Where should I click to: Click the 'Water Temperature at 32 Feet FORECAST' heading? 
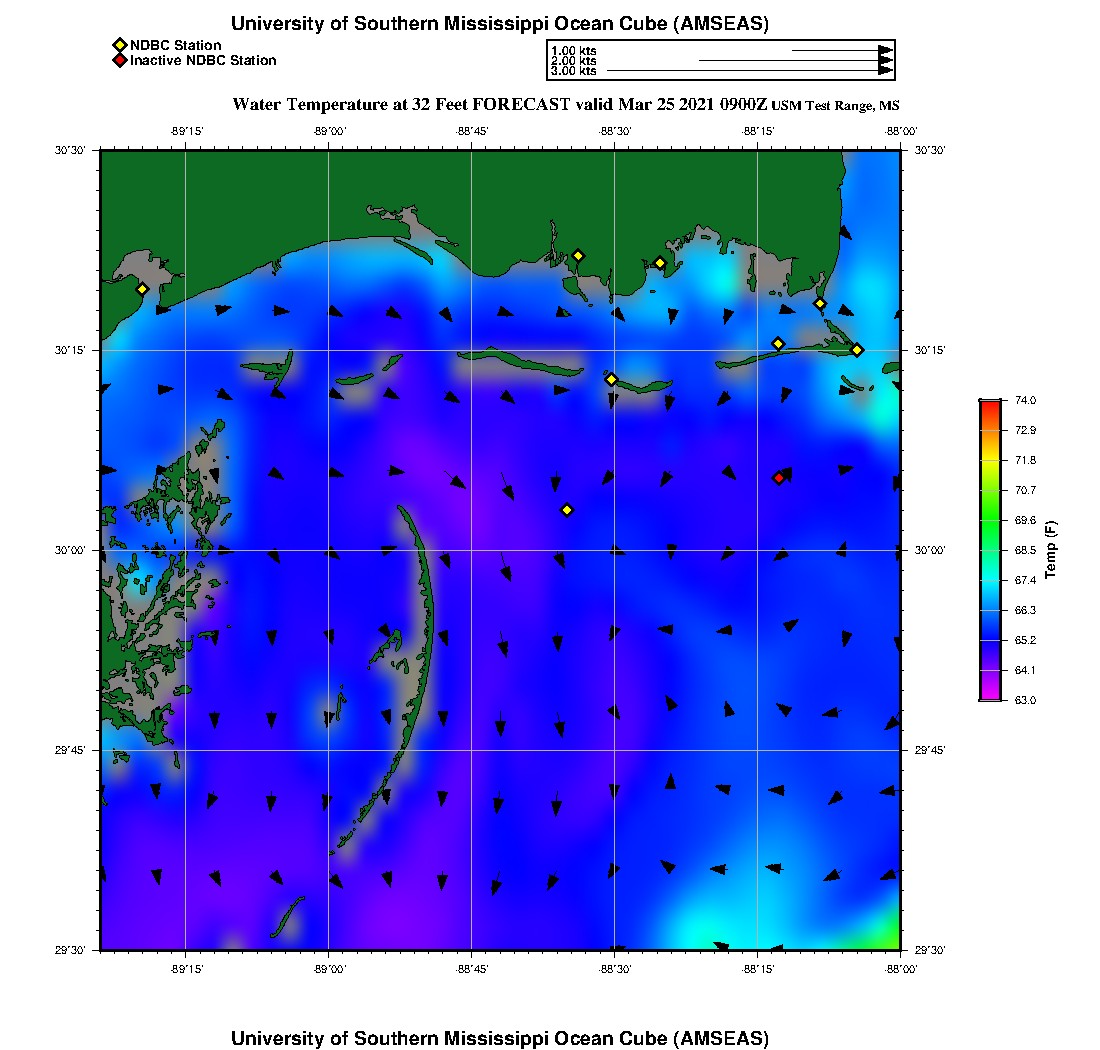pyautogui.click(x=400, y=104)
